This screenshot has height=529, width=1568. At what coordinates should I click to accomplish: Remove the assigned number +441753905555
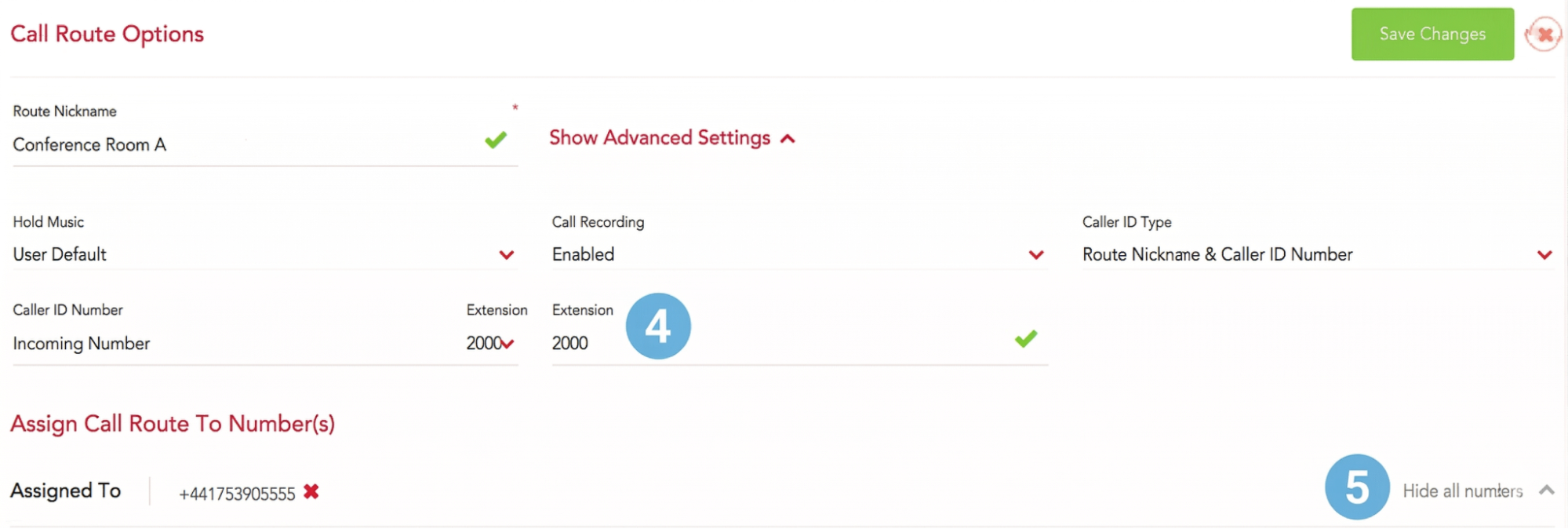coord(311,492)
